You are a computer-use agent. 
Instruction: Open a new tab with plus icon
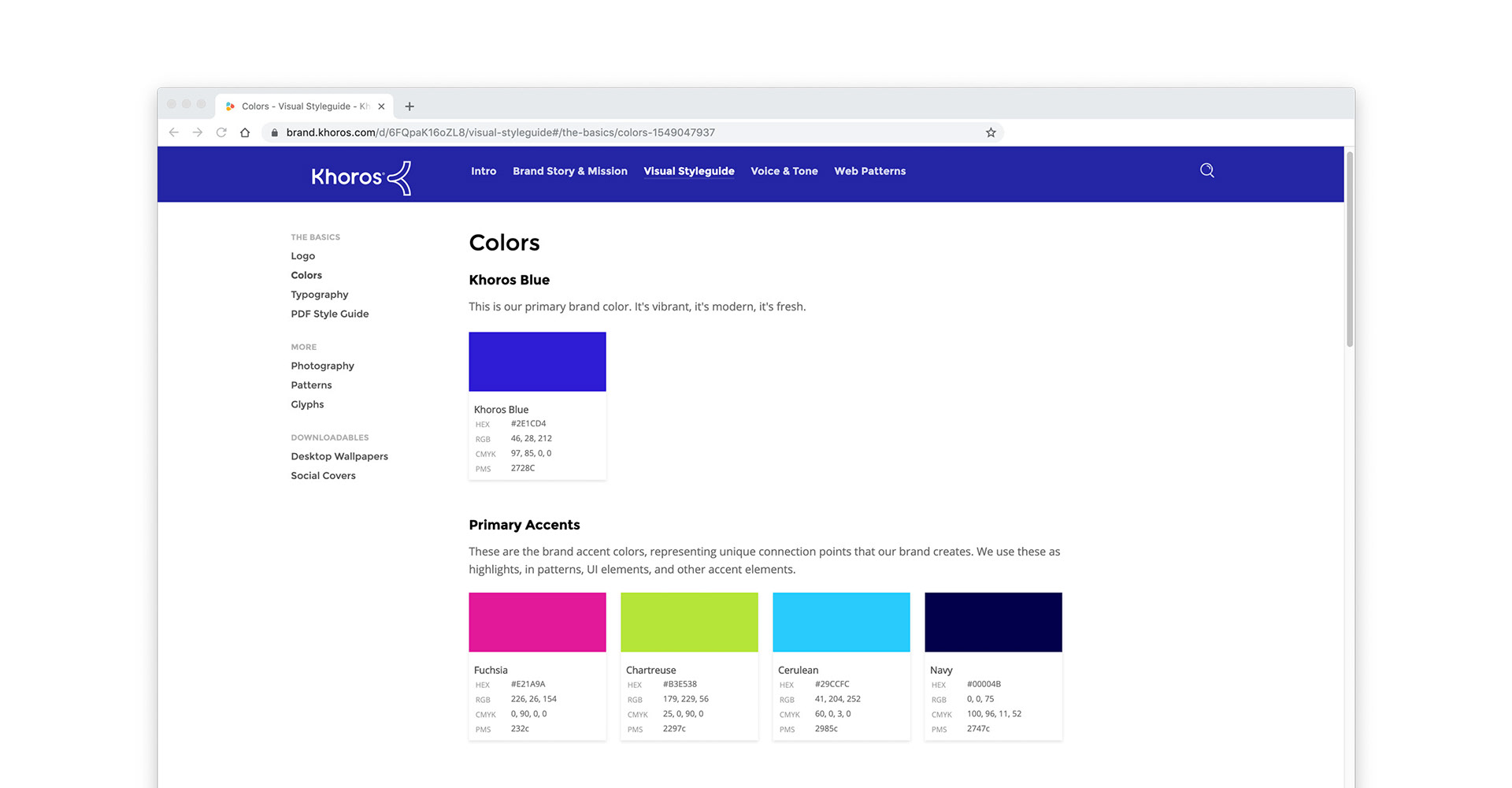(409, 106)
